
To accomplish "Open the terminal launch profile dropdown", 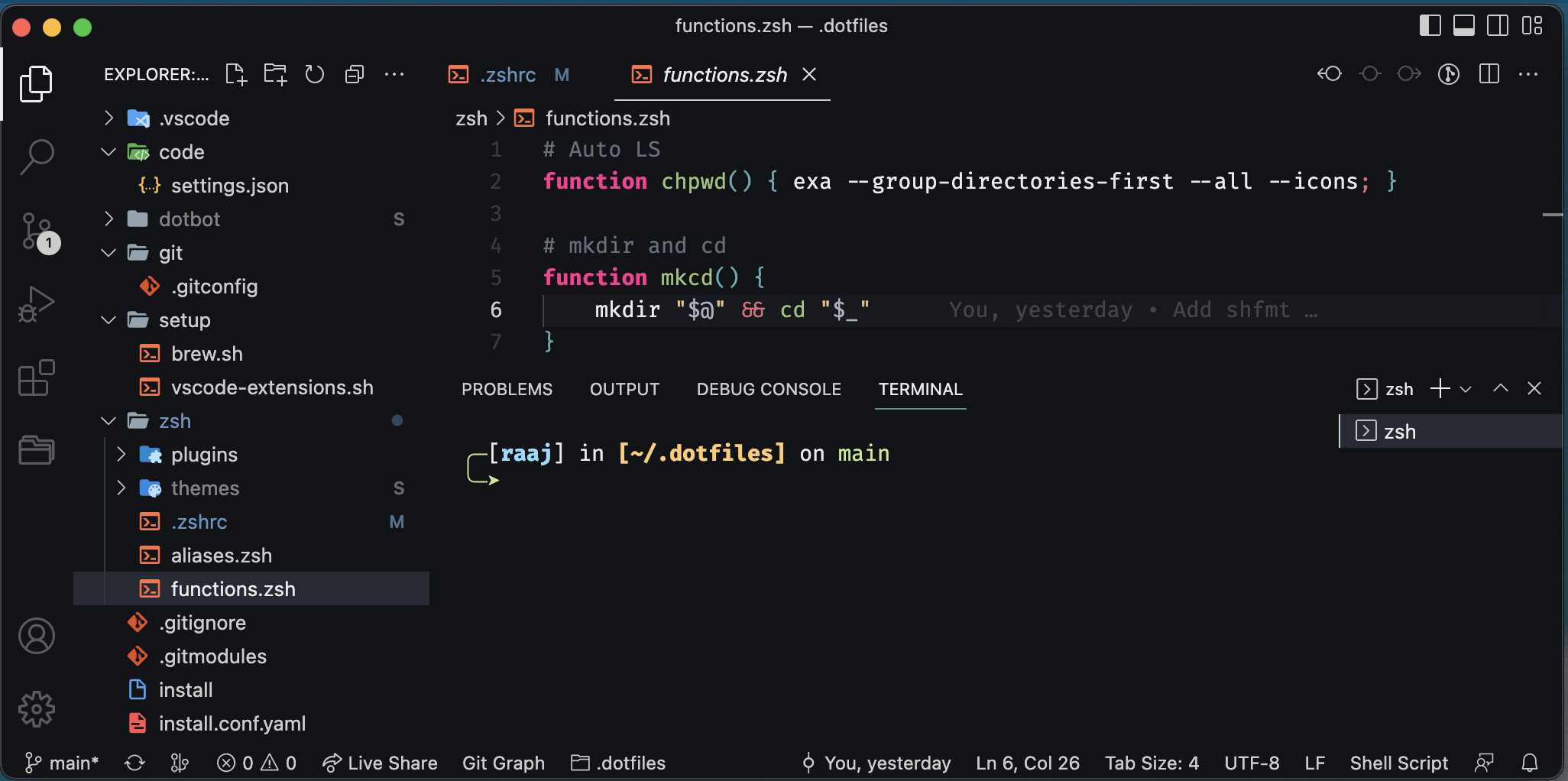I will click(x=1466, y=389).
